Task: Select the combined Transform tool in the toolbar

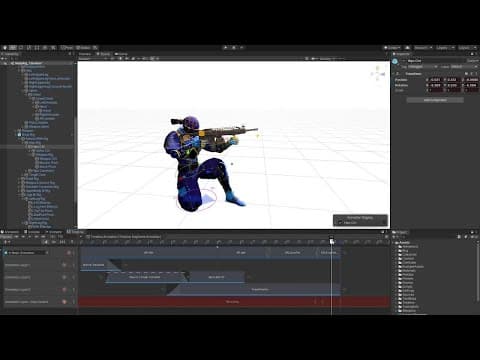Action: coord(45,48)
